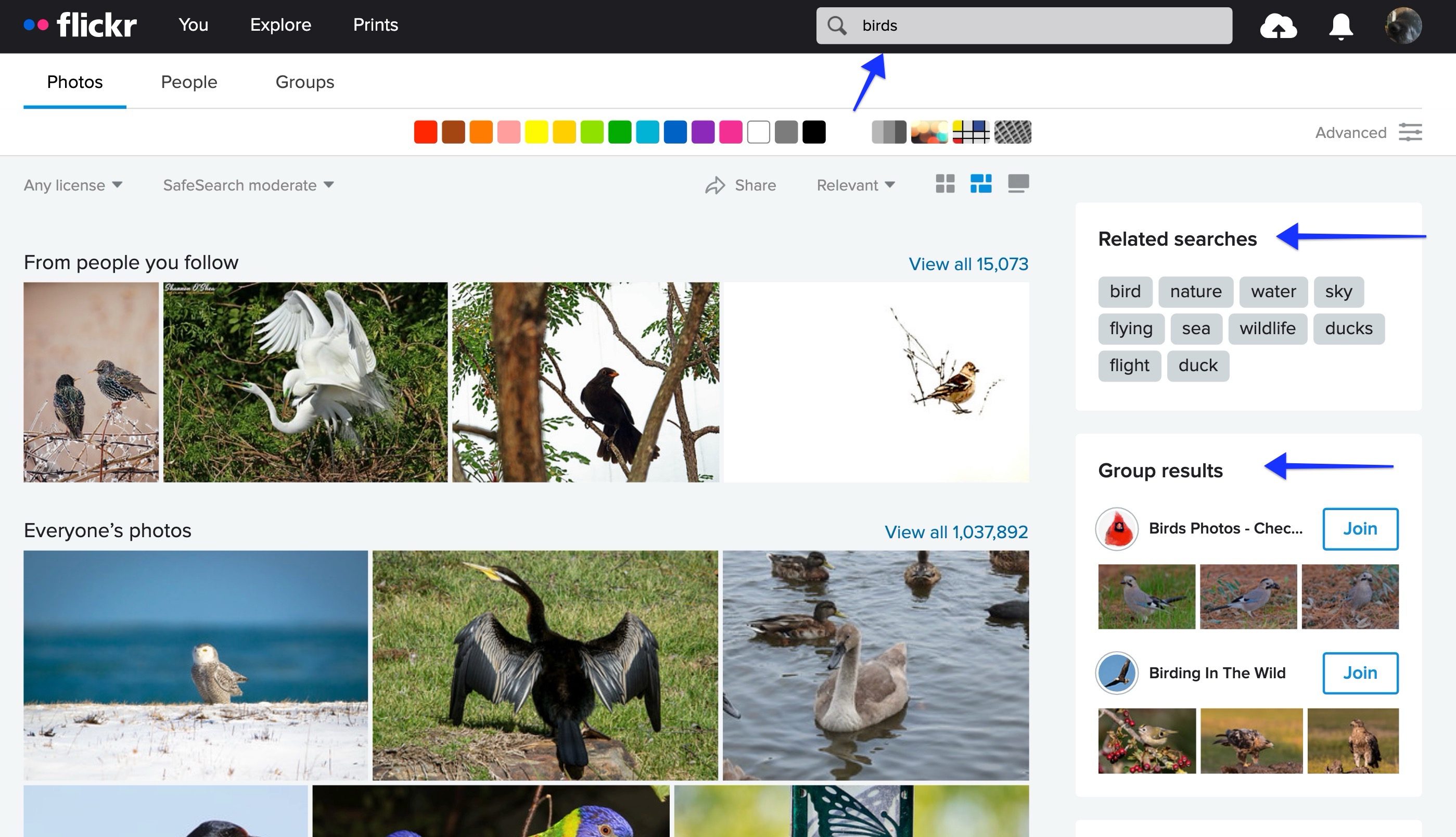Switch to slideshow view icon

(x=1018, y=184)
